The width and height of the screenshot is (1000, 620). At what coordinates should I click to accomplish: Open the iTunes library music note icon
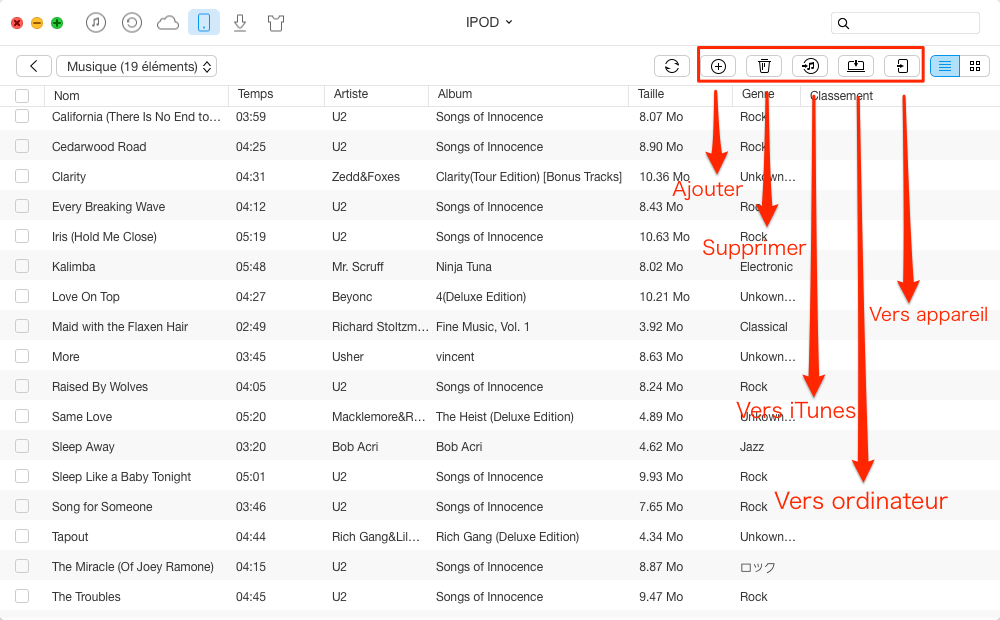96,23
